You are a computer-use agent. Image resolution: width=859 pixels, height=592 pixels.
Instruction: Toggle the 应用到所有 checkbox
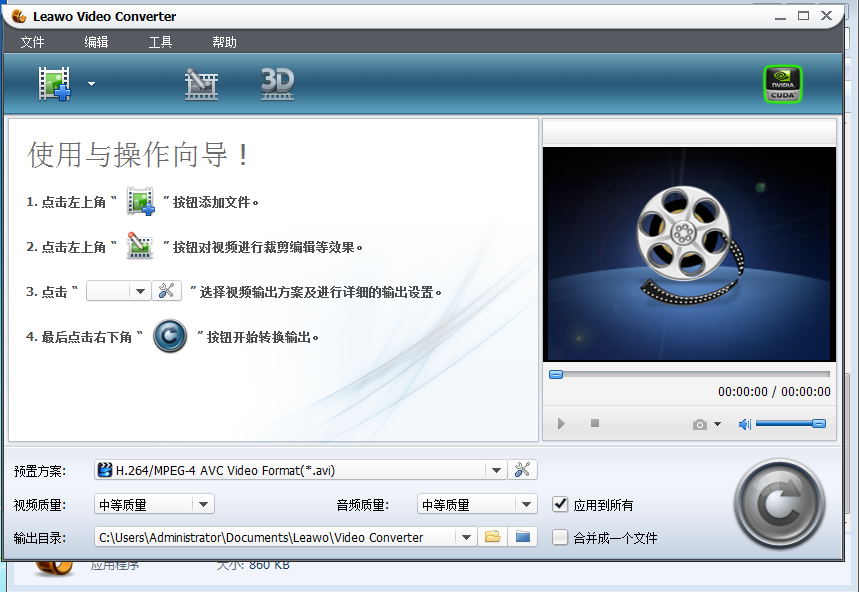(561, 505)
